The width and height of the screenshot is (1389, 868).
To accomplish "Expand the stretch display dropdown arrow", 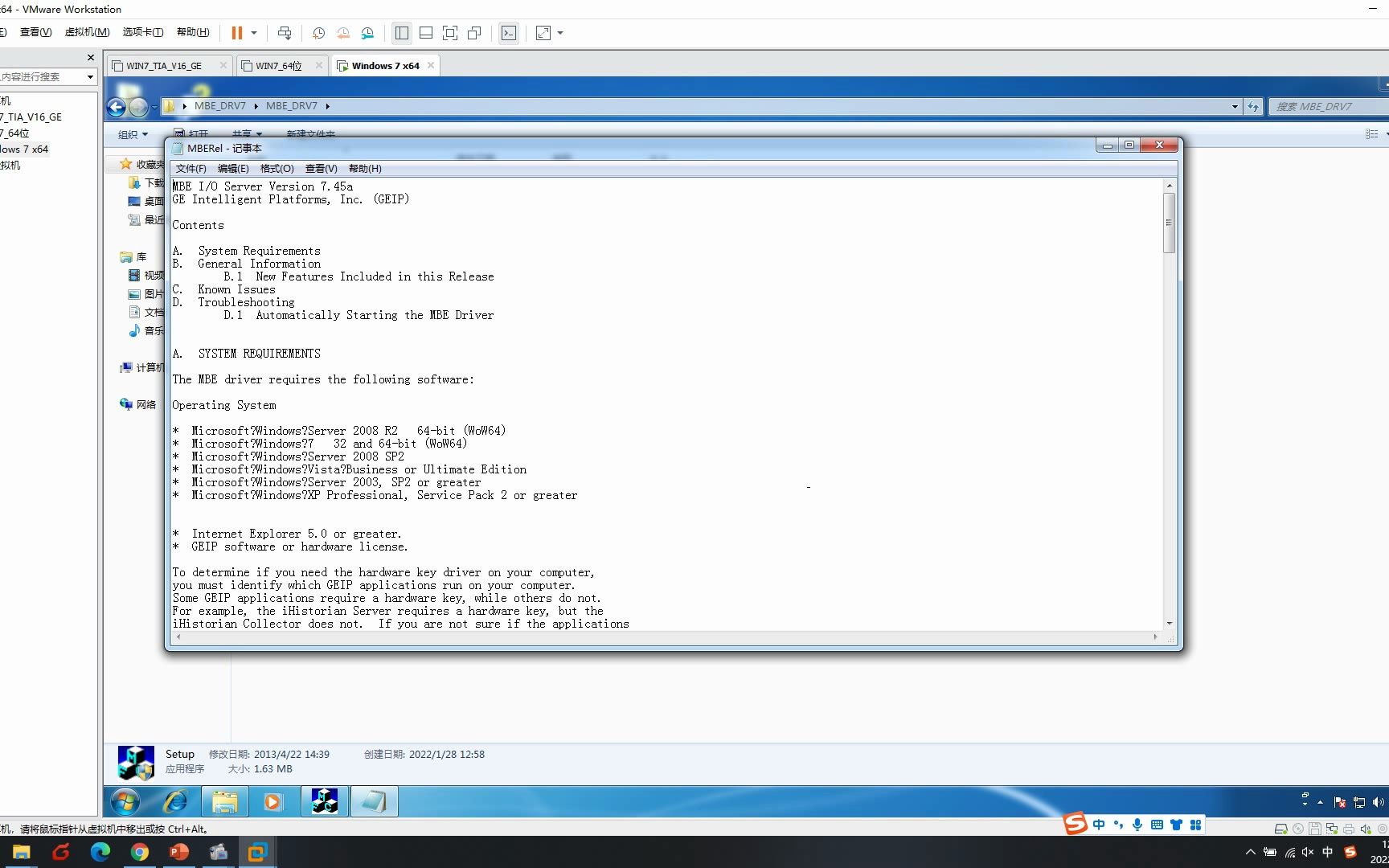I will coord(560,33).
